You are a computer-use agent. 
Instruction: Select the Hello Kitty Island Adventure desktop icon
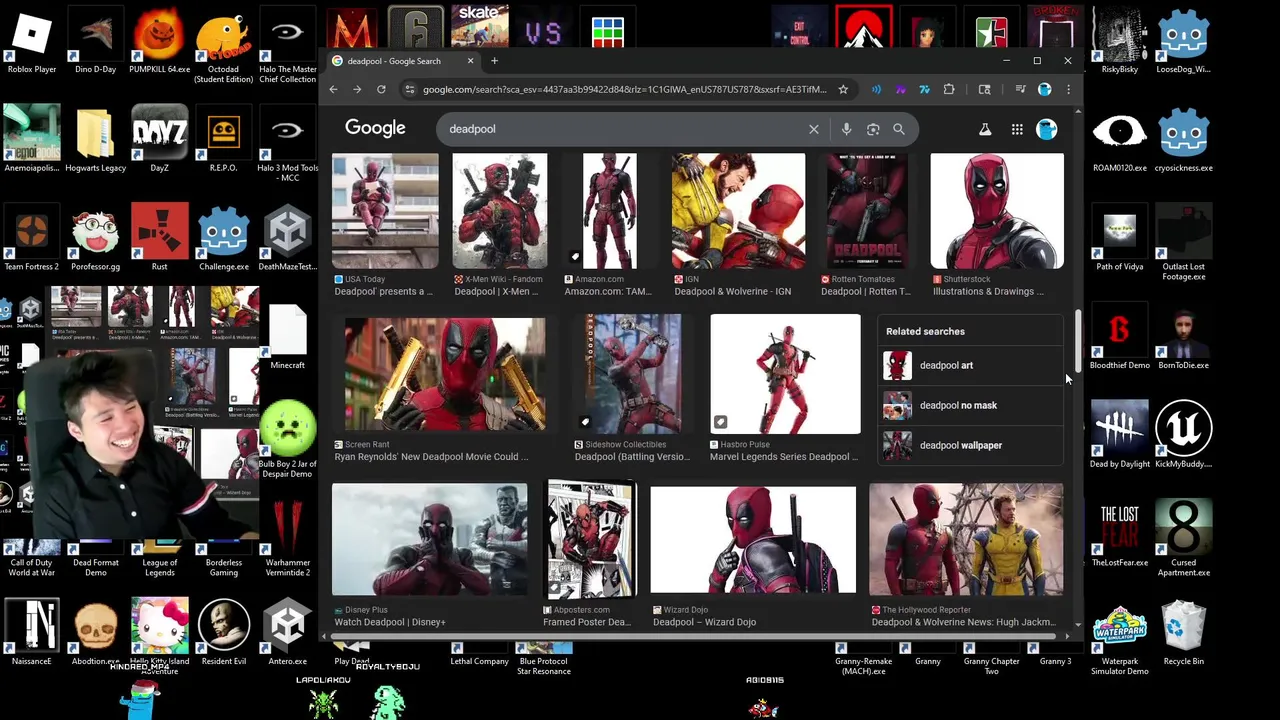[160, 636]
